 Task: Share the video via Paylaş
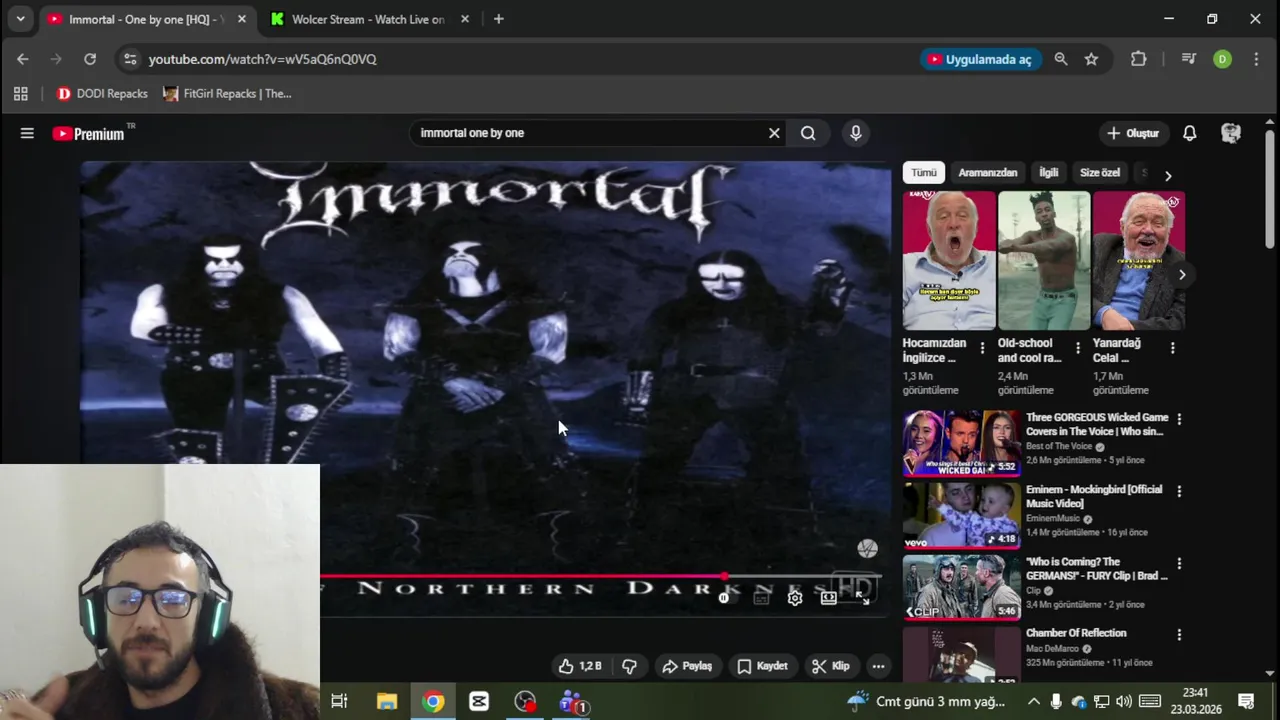688,666
